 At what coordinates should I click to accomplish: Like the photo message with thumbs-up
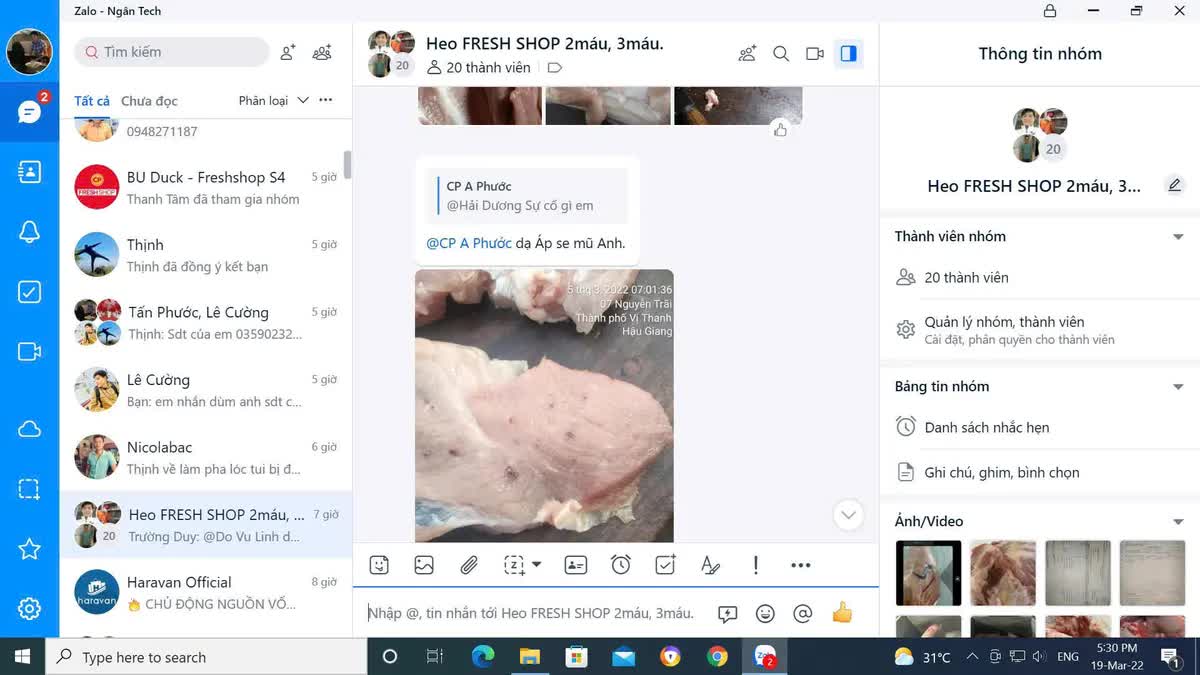click(x=780, y=130)
